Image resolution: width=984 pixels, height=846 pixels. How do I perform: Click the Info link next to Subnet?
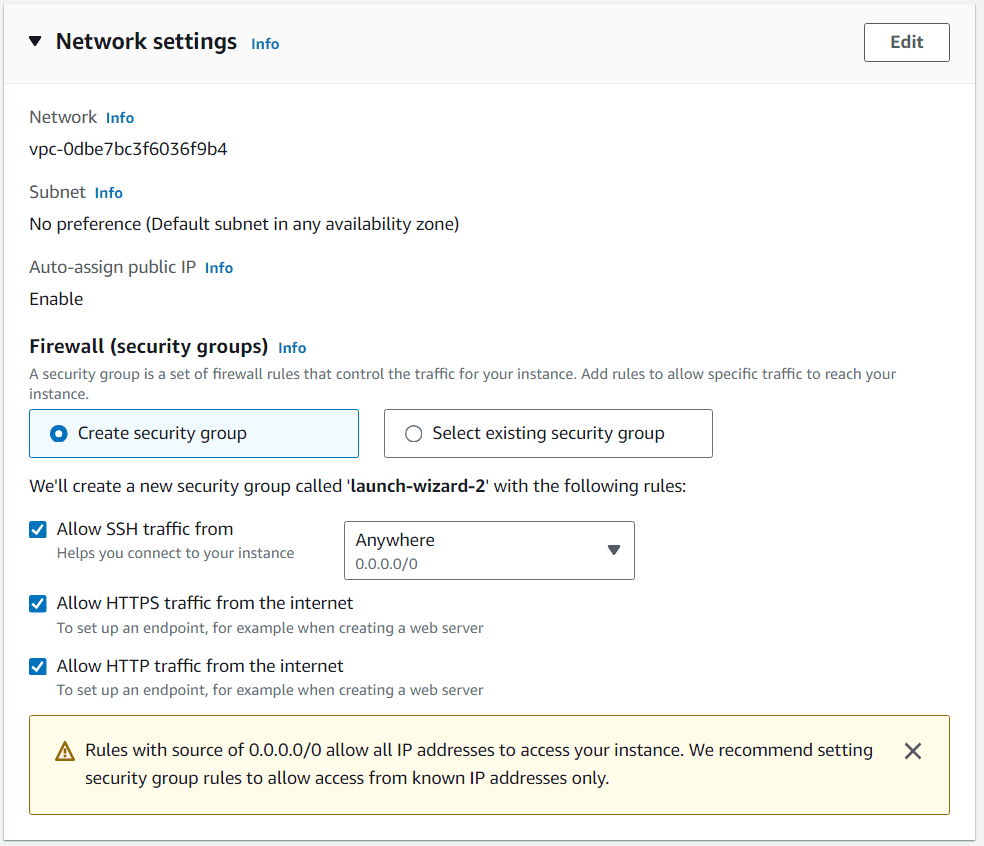click(108, 192)
